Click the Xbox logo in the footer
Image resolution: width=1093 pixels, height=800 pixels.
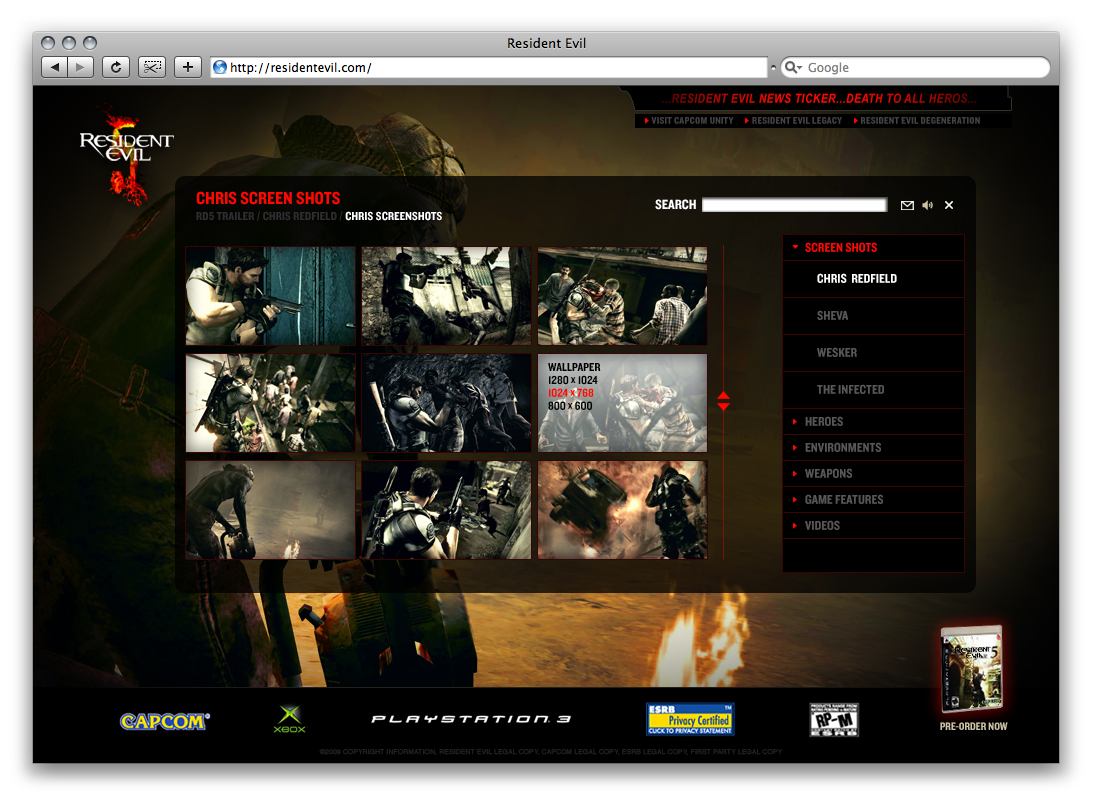(289, 719)
